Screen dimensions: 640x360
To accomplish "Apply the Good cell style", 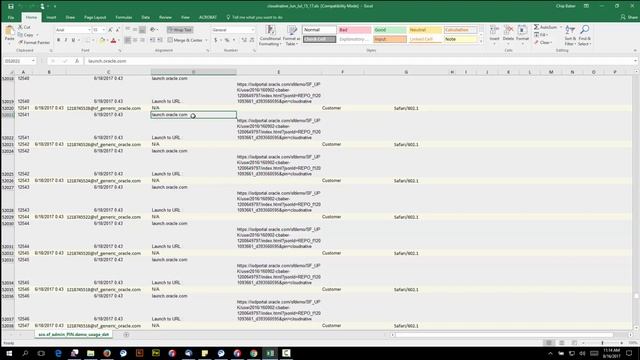I will tap(389, 30).
